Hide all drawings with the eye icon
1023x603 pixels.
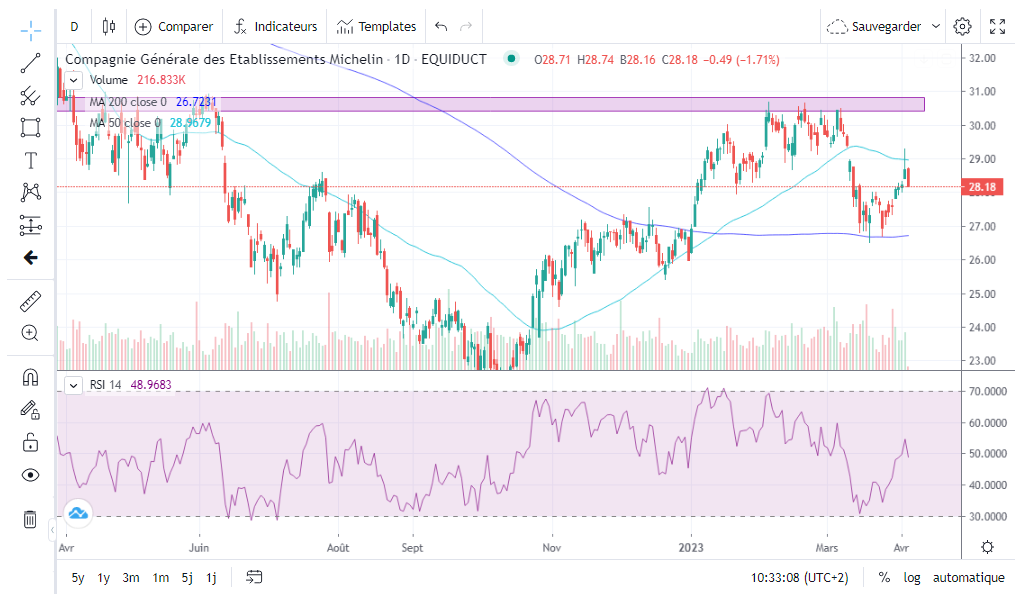[x=30, y=475]
